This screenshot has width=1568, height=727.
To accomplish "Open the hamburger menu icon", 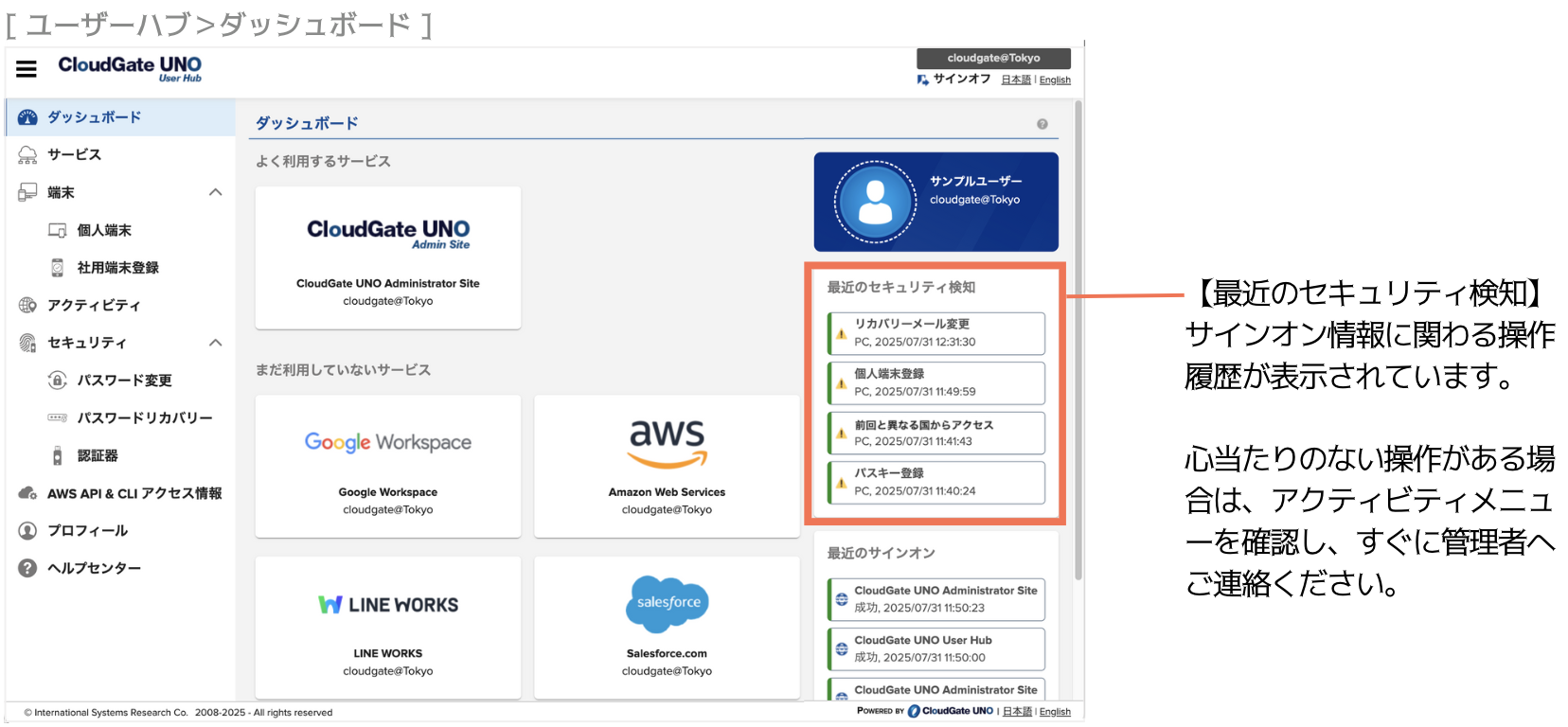I will tap(27, 68).
